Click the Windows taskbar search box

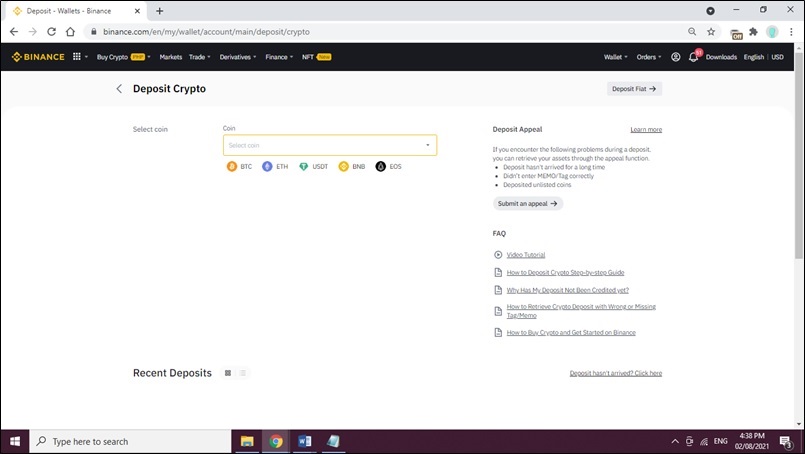[130, 441]
